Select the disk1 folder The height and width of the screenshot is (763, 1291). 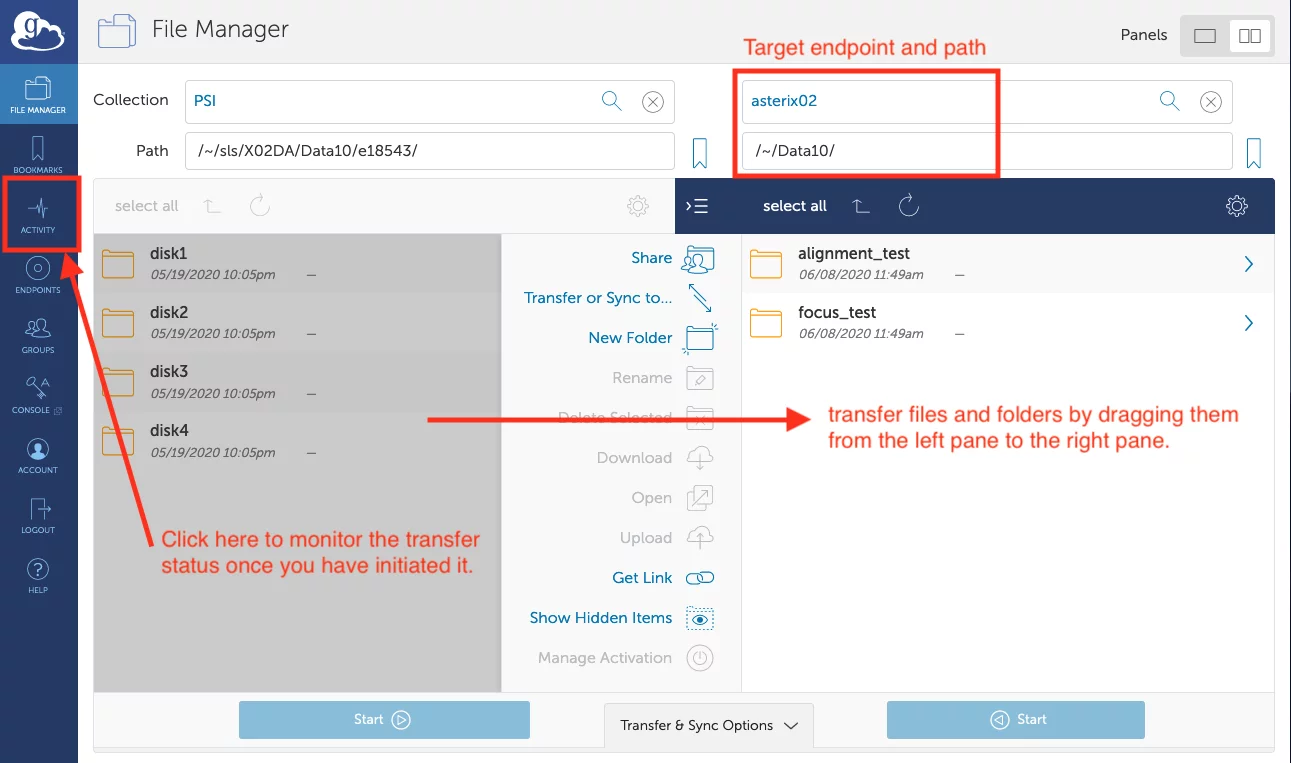(x=297, y=263)
